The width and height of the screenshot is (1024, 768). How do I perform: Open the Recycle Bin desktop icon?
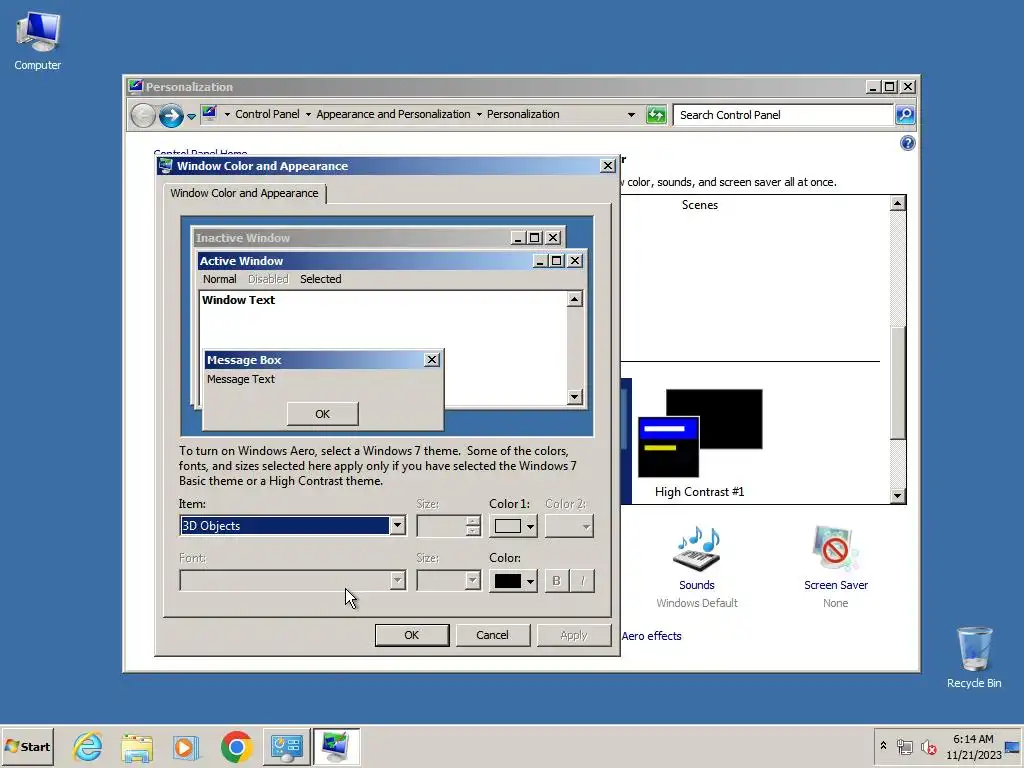pos(974,657)
